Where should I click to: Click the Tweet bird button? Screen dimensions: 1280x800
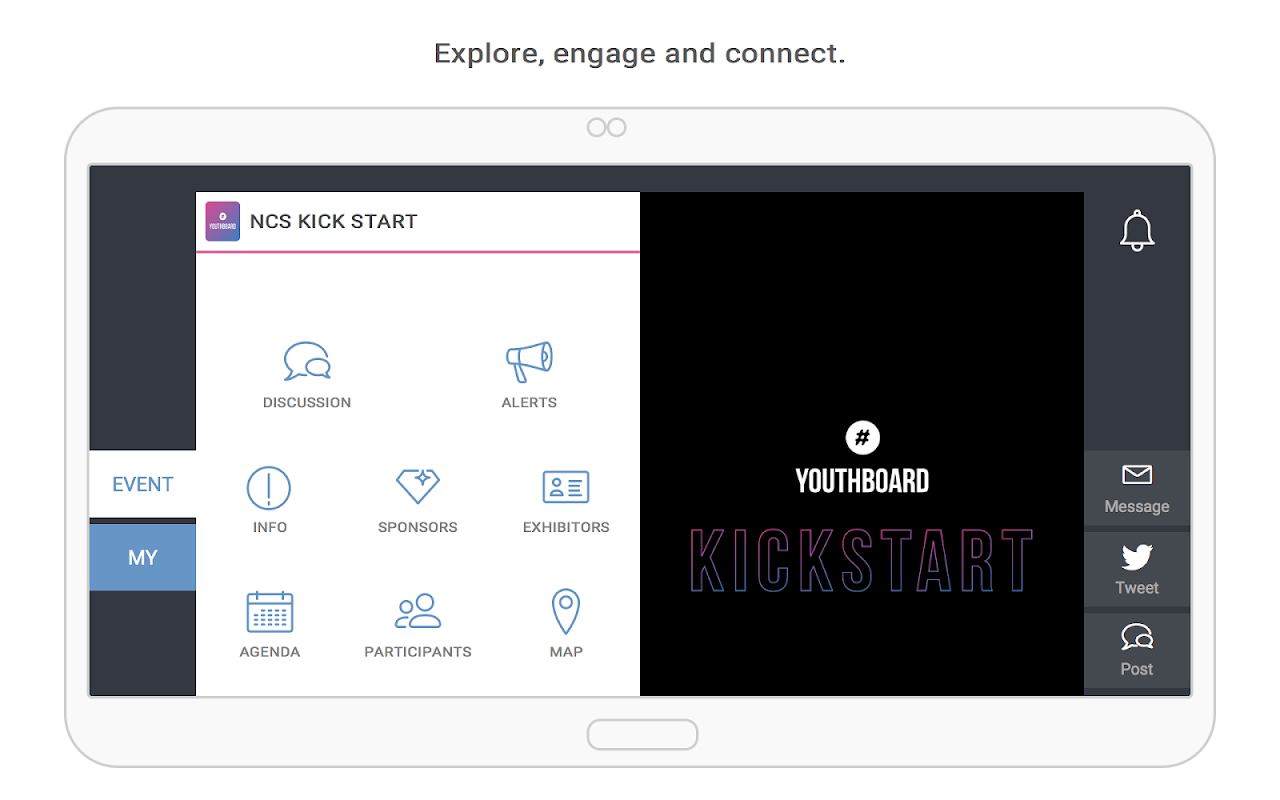(x=1137, y=569)
